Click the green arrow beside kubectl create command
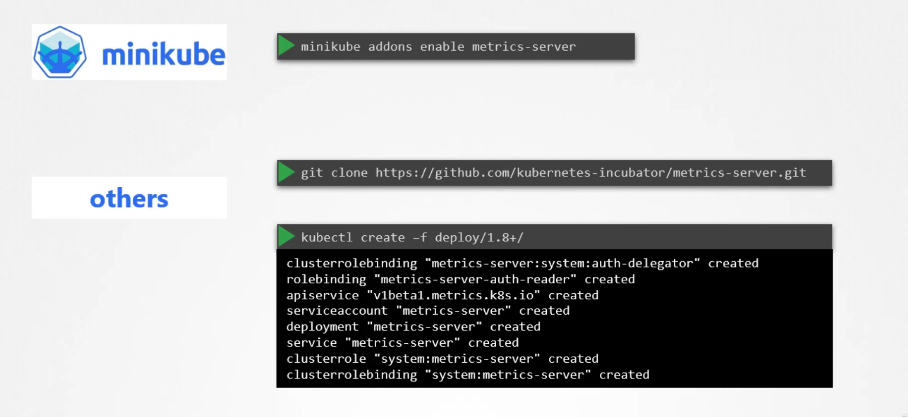Screen dimensions: 908x417 [286, 236]
